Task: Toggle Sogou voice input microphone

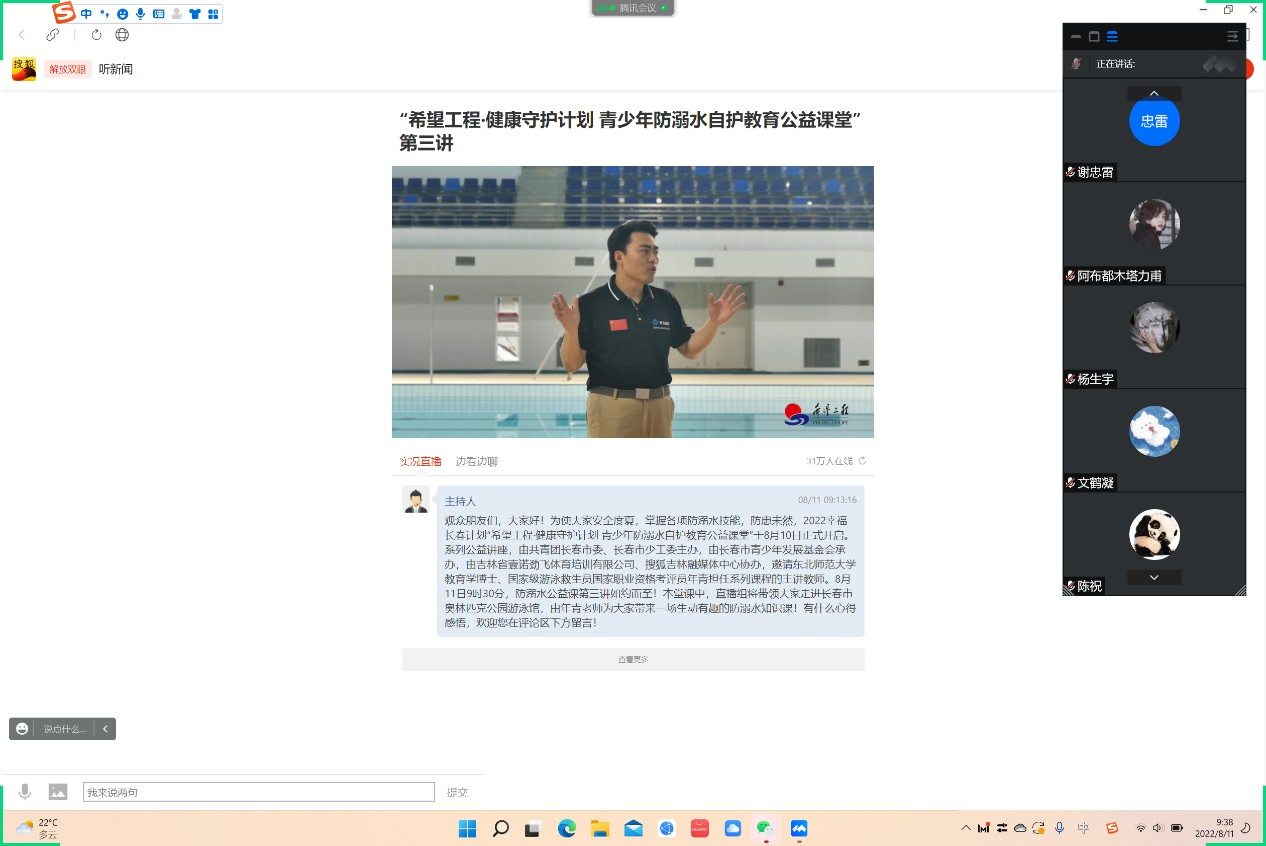Action: [x=140, y=14]
